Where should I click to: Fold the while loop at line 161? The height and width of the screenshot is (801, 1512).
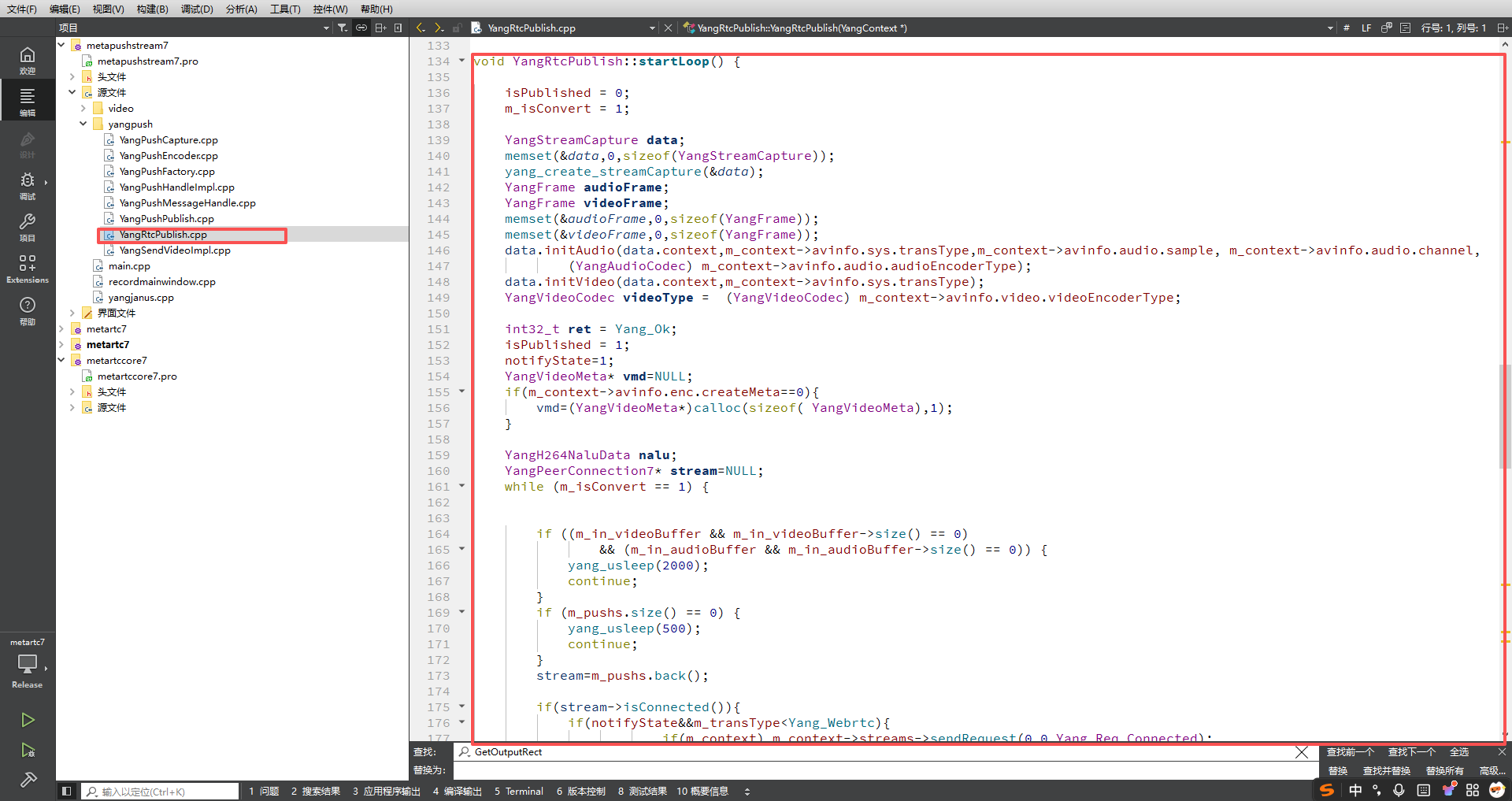(x=462, y=486)
